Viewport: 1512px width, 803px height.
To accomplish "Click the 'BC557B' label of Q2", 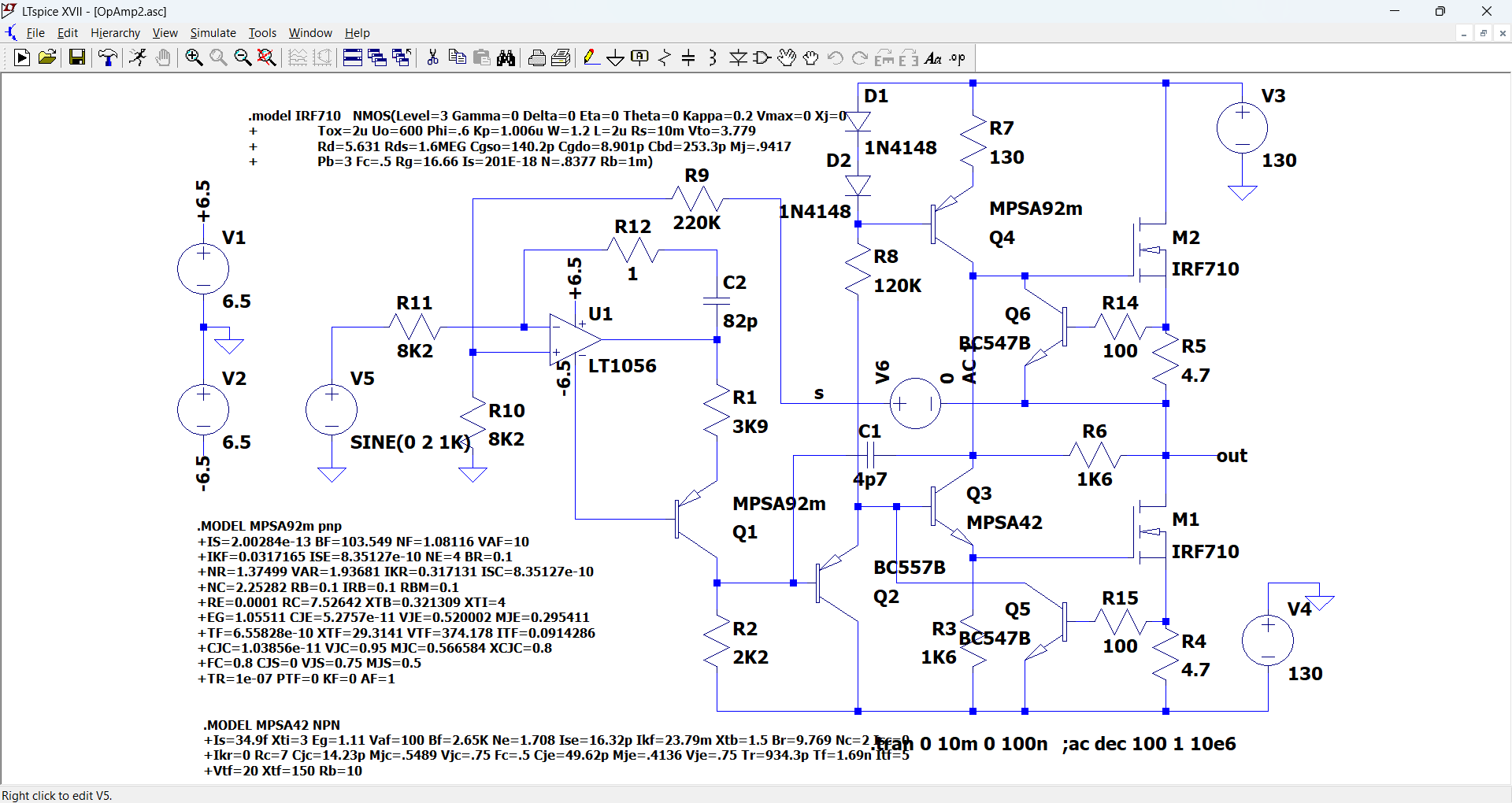I will click(x=910, y=568).
